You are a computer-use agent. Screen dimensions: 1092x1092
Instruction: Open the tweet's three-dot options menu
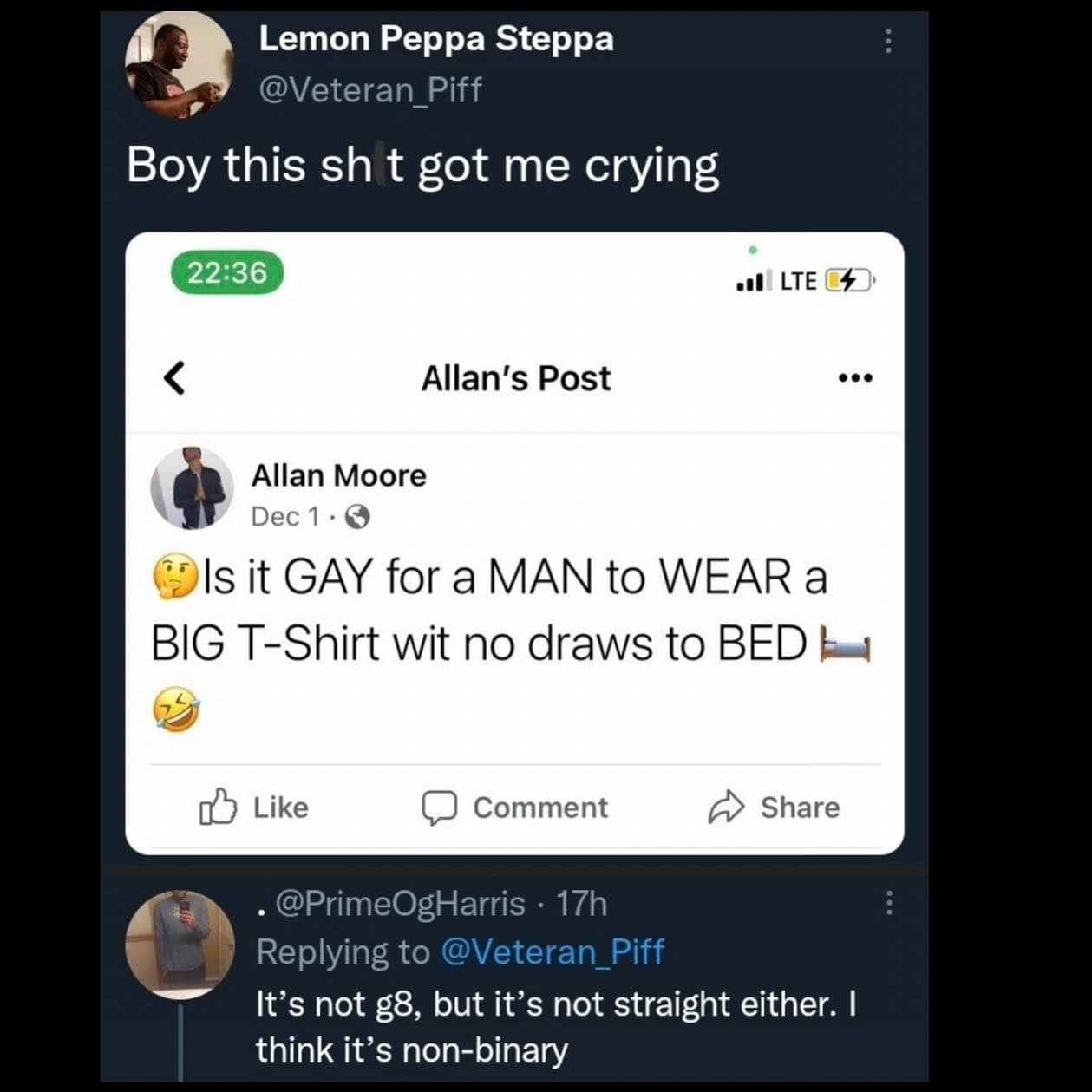click(x=887, y=41)
